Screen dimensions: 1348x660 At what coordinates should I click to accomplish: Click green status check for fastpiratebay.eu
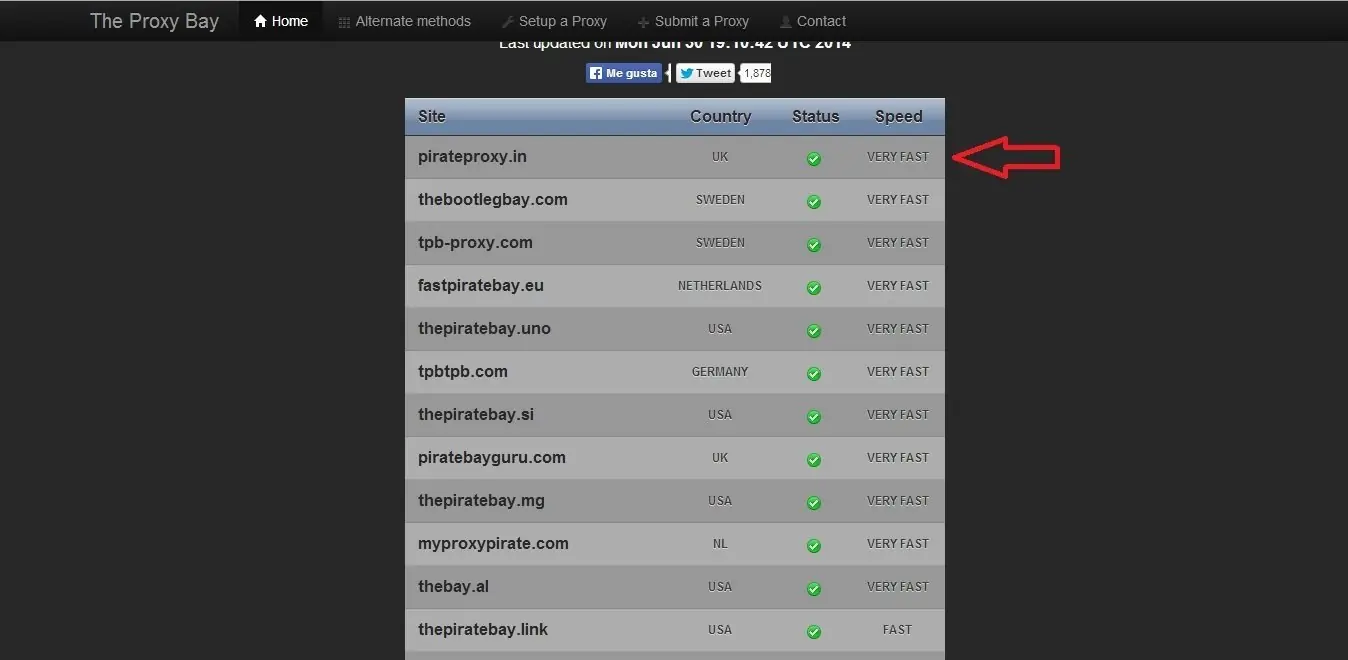point(814,288)
